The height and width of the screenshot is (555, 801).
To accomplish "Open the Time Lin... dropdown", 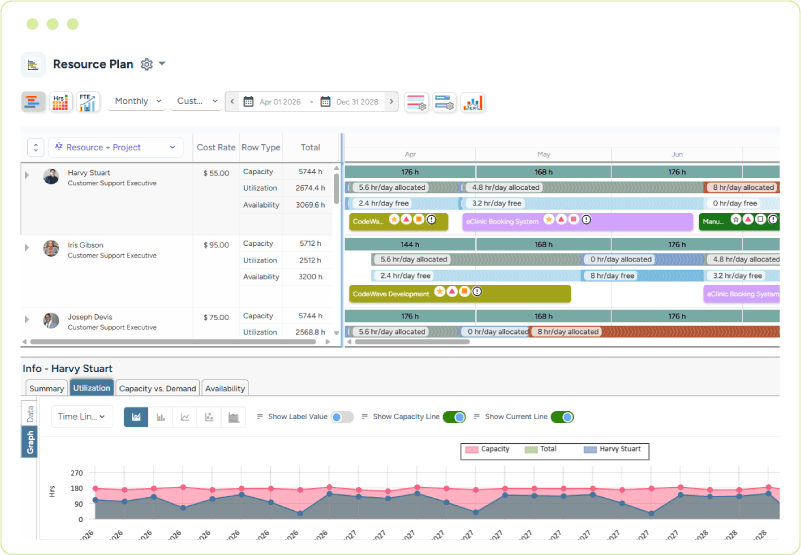I will (82, 417).
